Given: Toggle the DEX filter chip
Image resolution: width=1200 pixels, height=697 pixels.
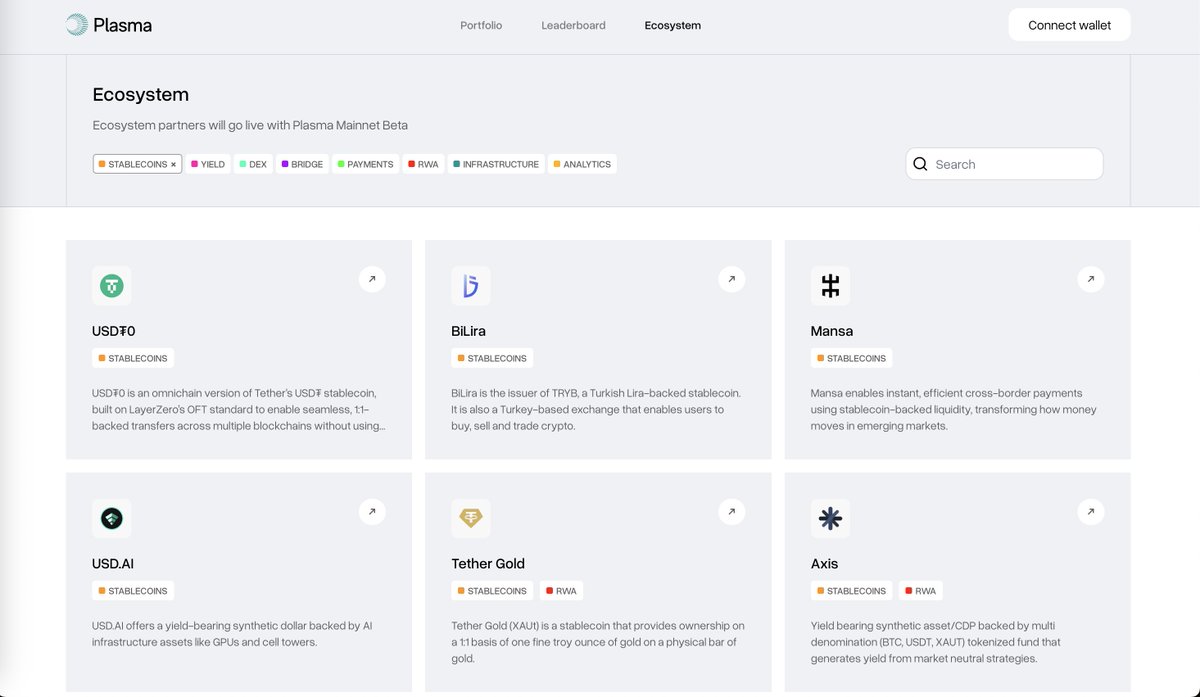Looking at the screenshot, I should [x=253, y=164].
